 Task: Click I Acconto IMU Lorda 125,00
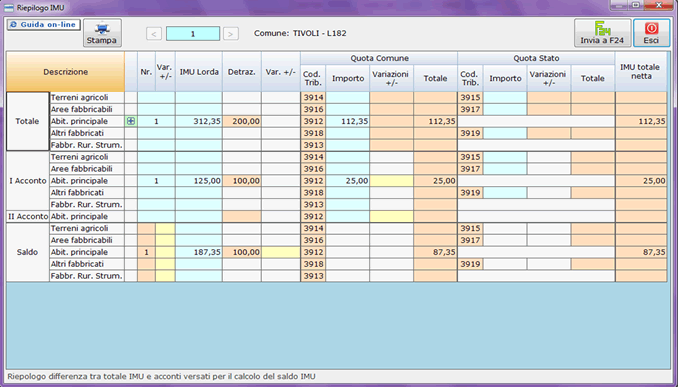click(x=199, y=181)
